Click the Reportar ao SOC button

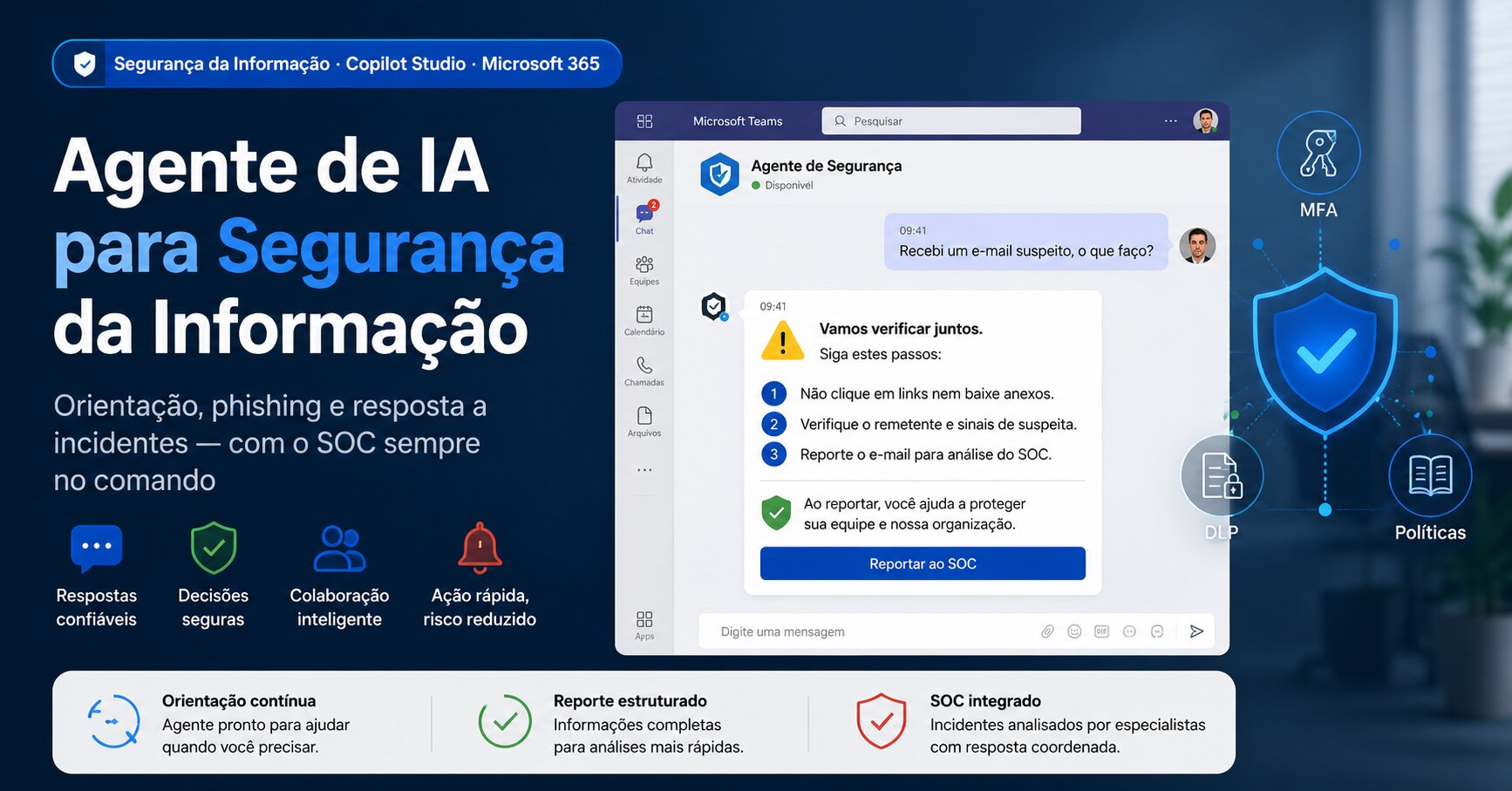[923, 563]
